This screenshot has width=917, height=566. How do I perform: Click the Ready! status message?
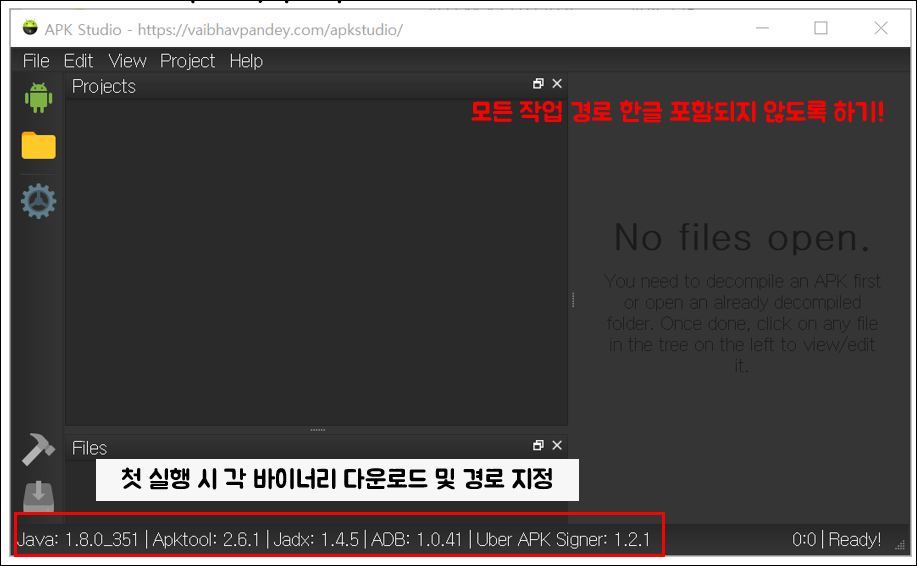(854, 539)
